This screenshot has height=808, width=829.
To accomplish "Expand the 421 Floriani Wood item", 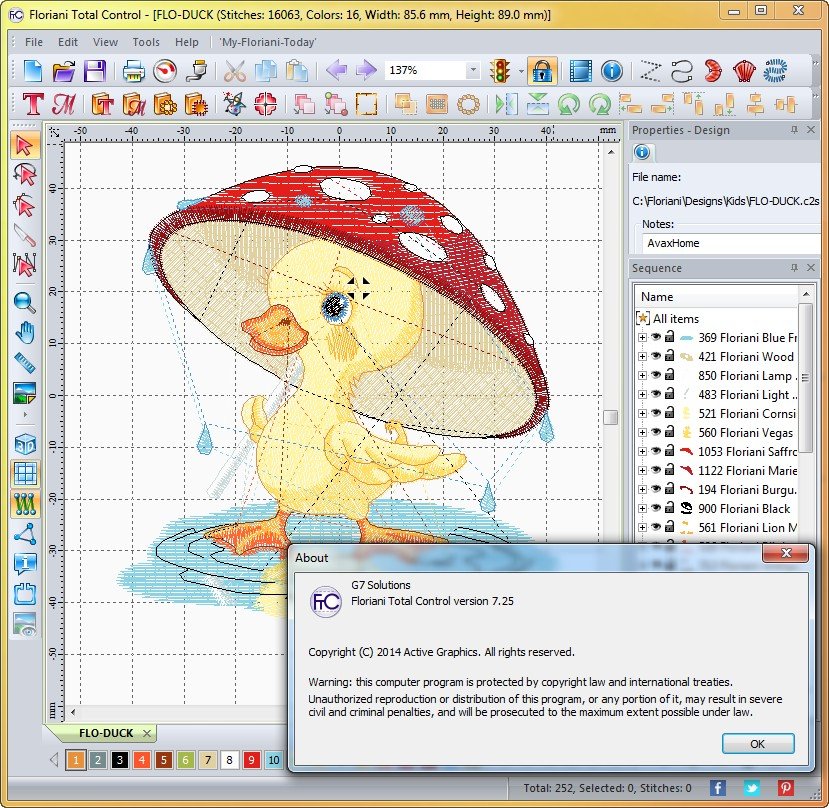I will point(642,356).
